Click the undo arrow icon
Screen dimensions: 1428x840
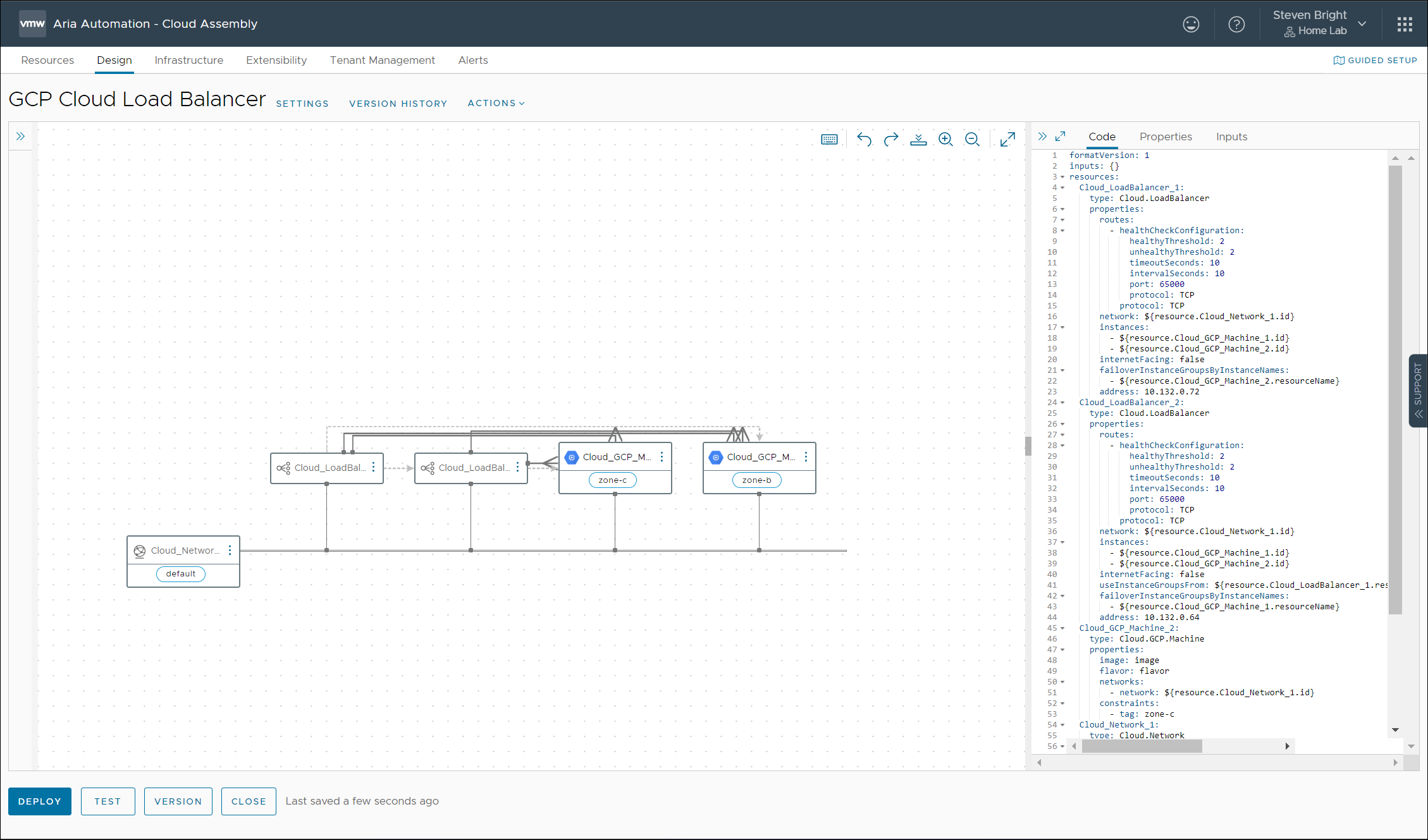(864, 139)
